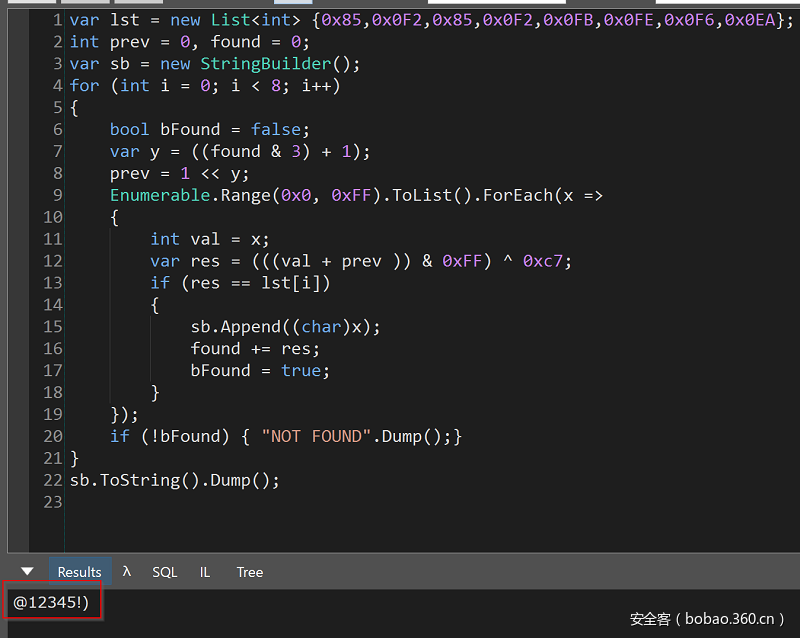
Task: Click '0xFF' Range argument on line 9
Action: [x=351, y=195]
